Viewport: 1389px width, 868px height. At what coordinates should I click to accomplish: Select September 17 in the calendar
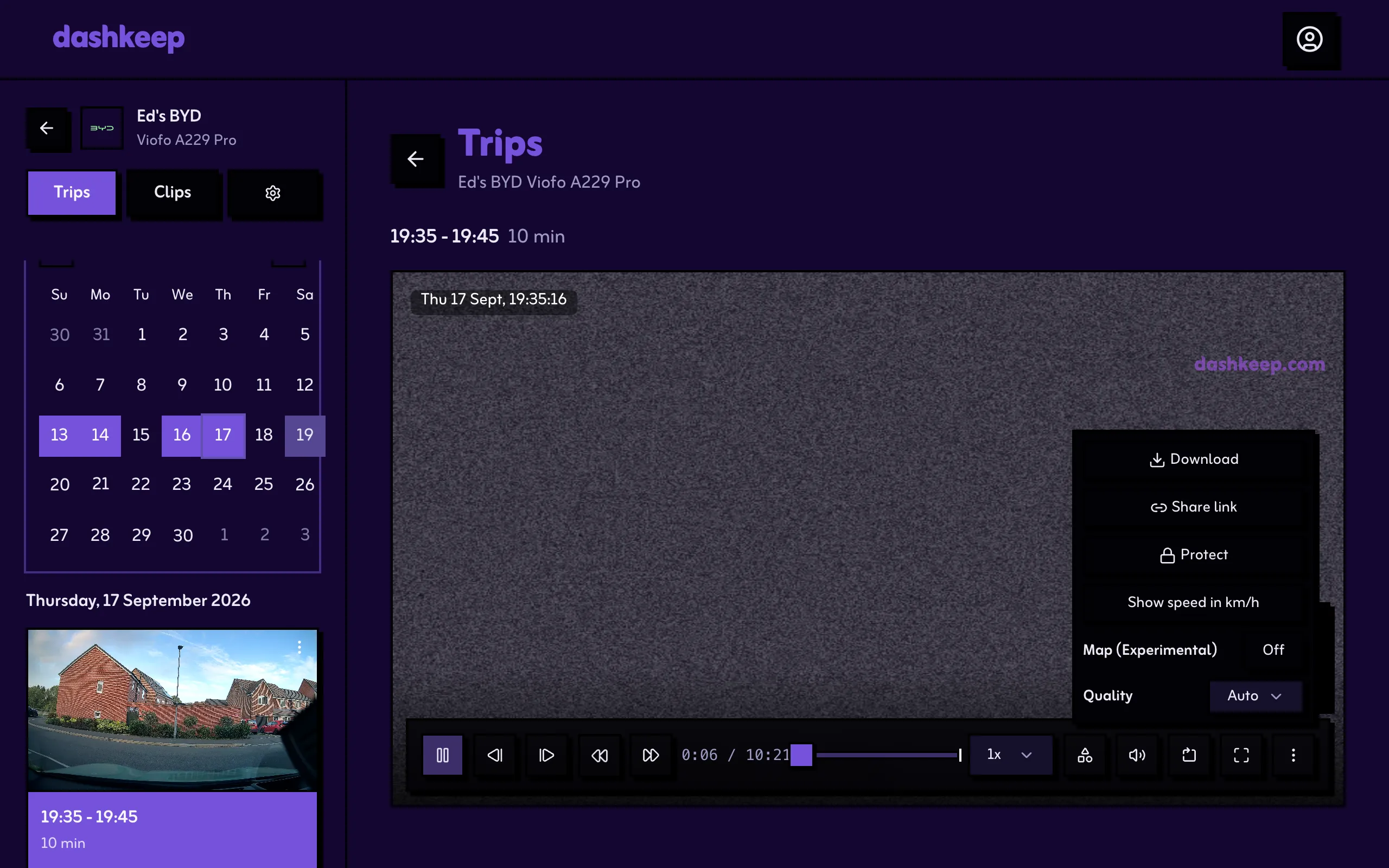coord(224,436)
